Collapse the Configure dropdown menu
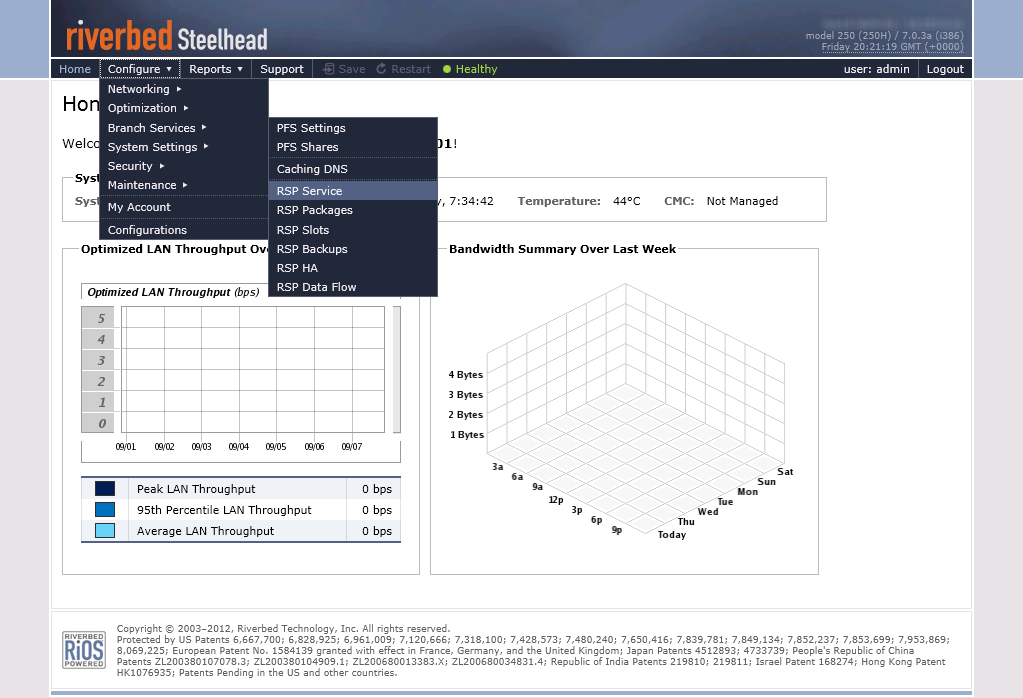 coord(140,68)
